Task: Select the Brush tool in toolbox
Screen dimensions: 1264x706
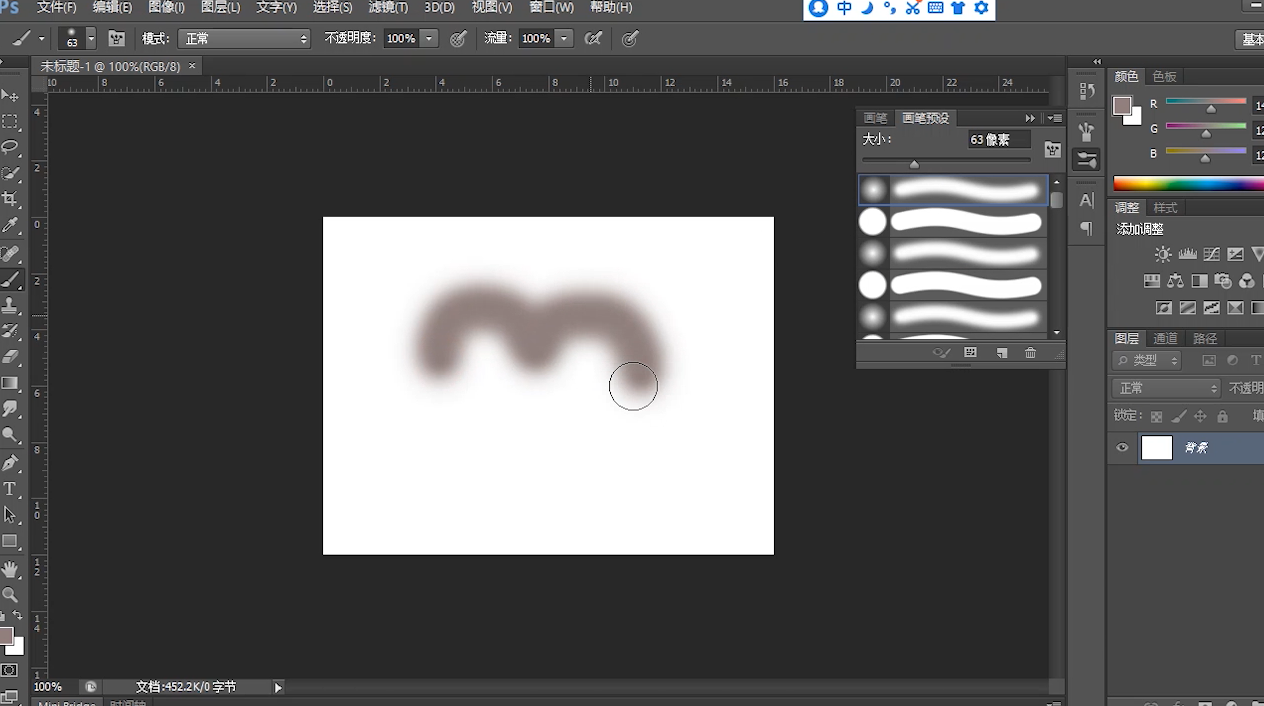Action: [x=10, y=279]
